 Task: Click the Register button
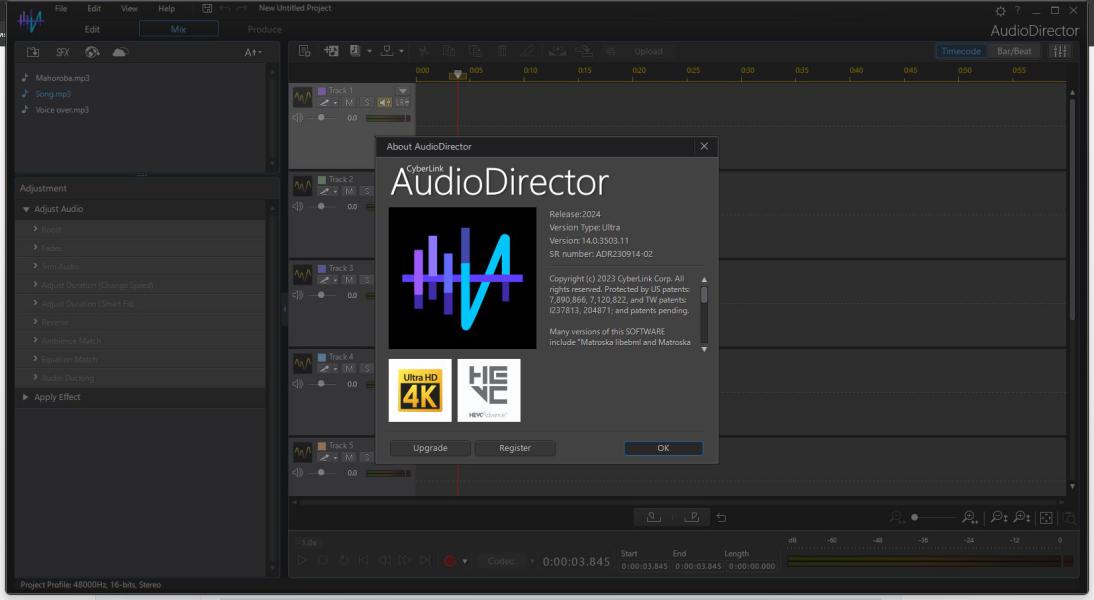(515, 448)
